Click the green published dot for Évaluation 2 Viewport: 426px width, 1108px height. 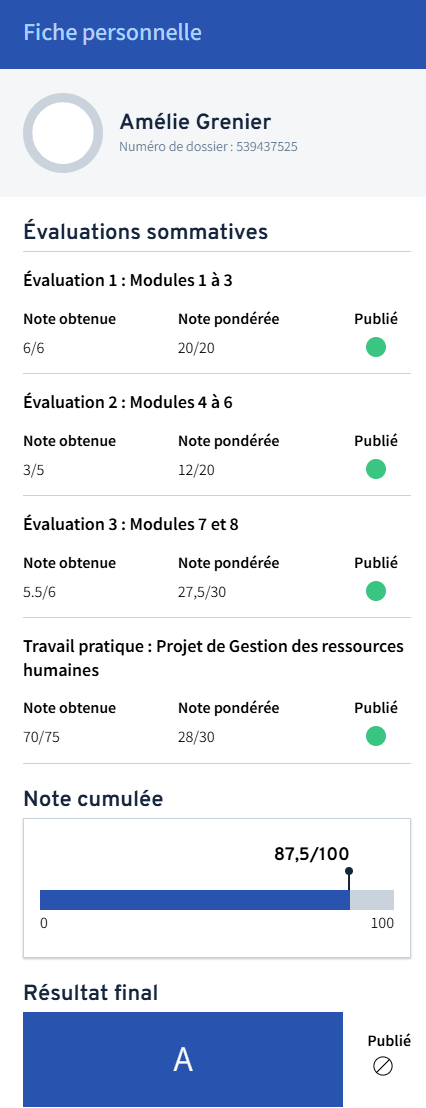tap(376, 469)
